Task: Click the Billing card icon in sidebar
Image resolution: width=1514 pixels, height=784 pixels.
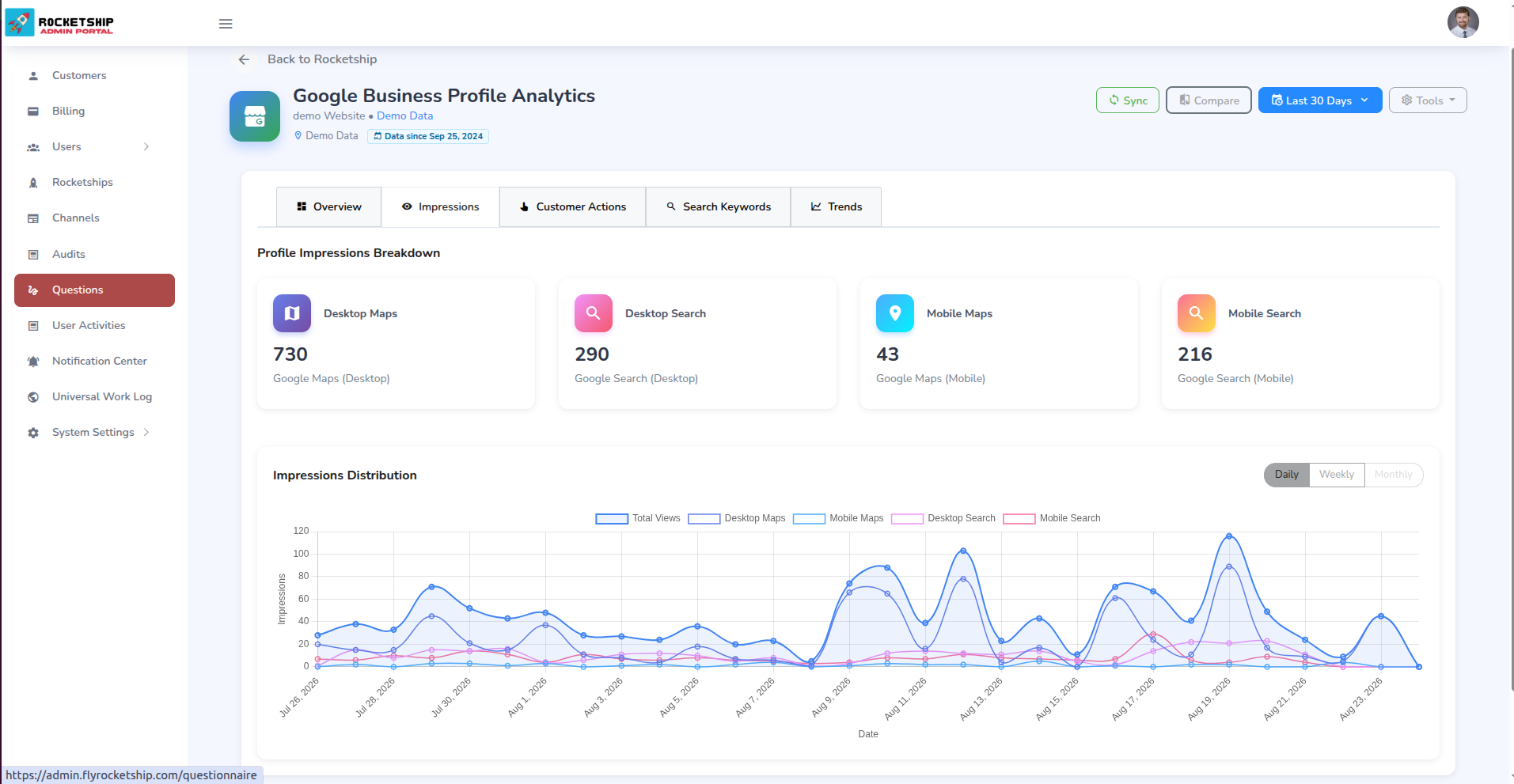Action: point(33,112)
